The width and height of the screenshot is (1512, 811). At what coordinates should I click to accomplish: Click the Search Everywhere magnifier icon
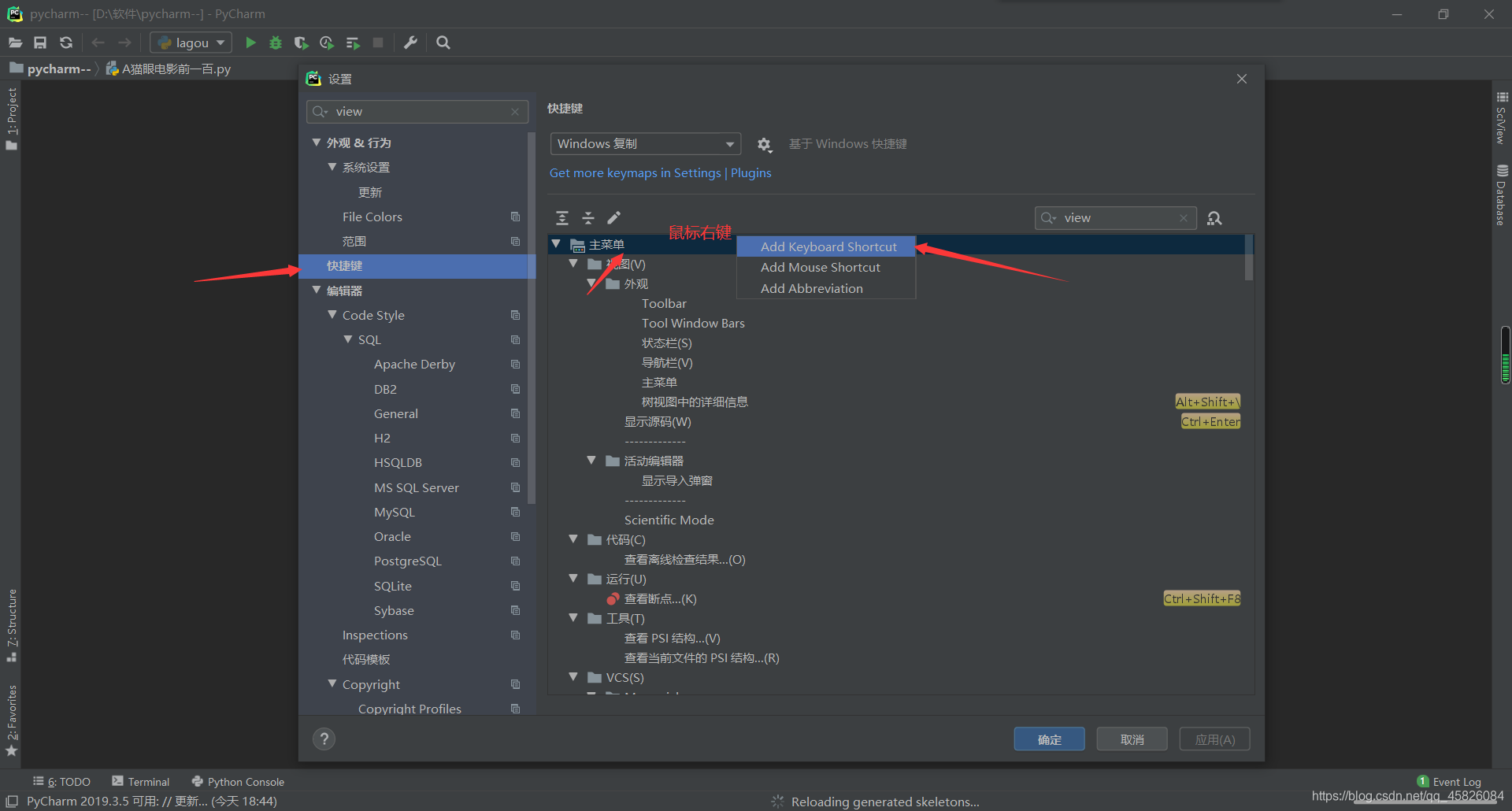click(443, 43)
